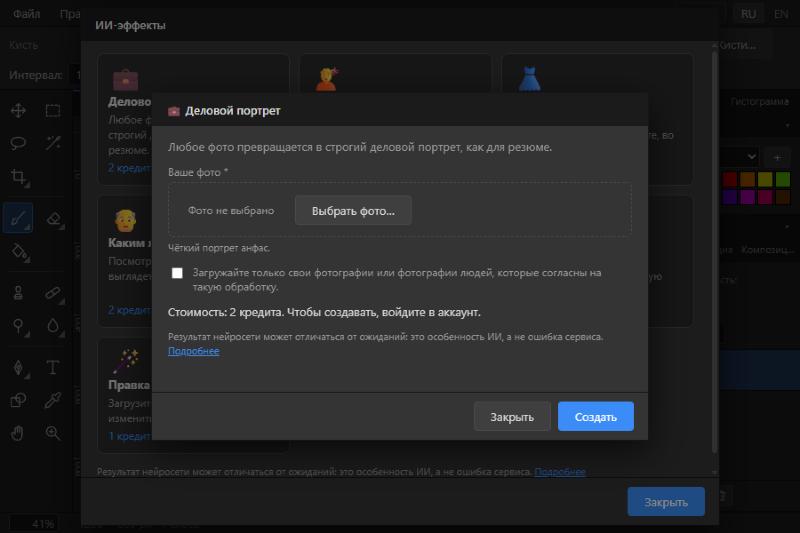Select the Healing bandage tool
Image resolution: width=800 pixels, height=533 pixels.
pyautogui.click(x=53, y=293)
